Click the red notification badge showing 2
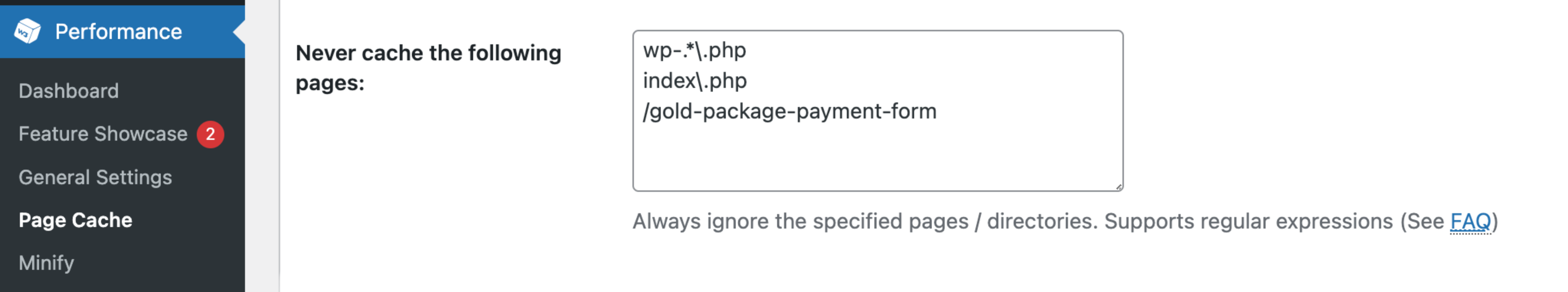 coord(210,135)
